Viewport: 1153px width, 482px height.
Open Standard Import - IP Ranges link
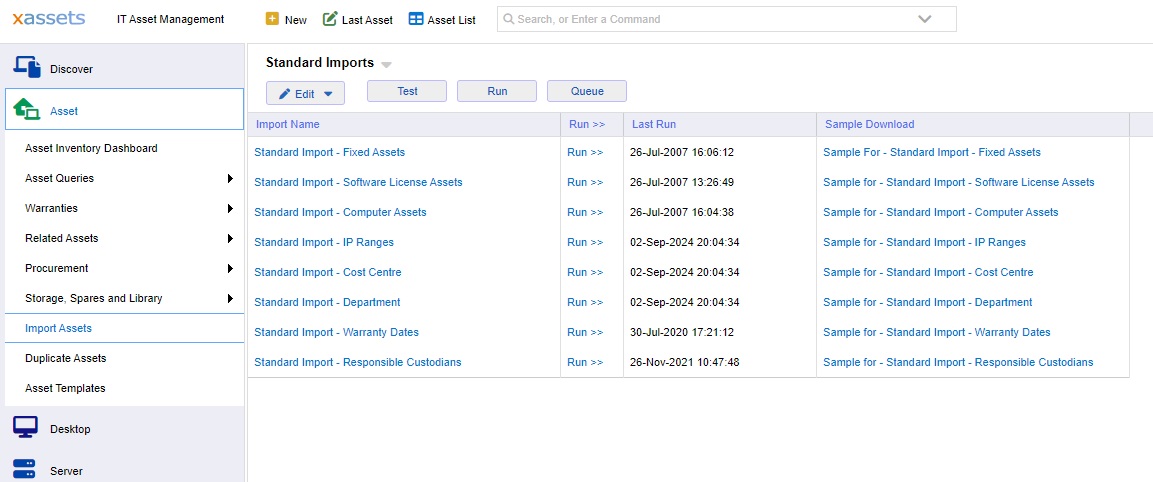tap(324, 242)
